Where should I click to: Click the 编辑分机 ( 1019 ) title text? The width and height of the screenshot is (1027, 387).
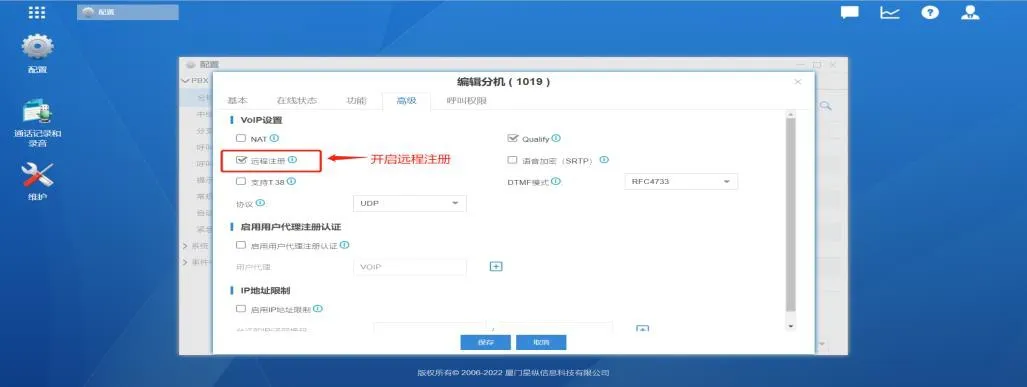pos(504,82)
